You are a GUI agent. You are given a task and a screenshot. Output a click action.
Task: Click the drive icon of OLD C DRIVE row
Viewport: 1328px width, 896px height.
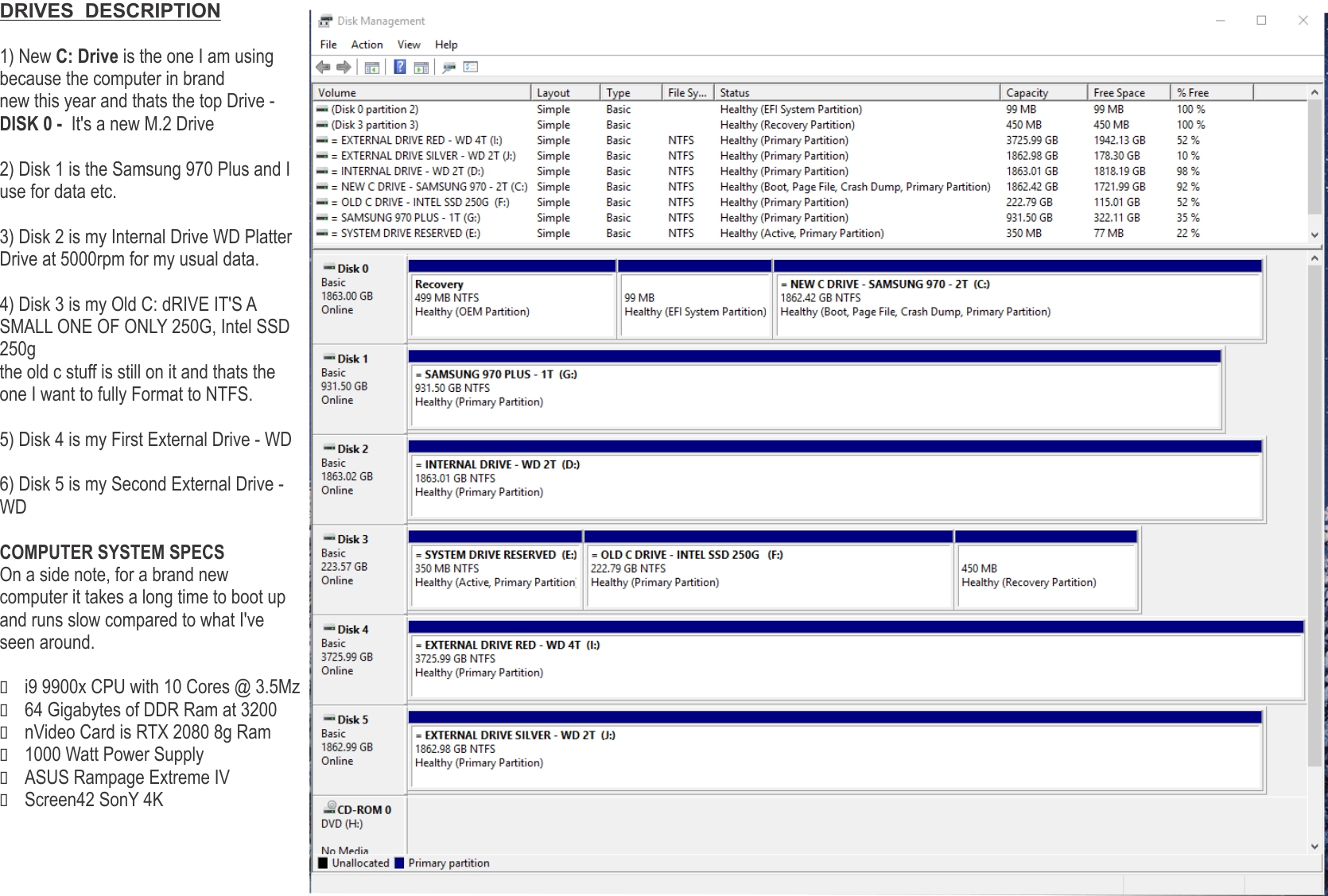[322, 203]
